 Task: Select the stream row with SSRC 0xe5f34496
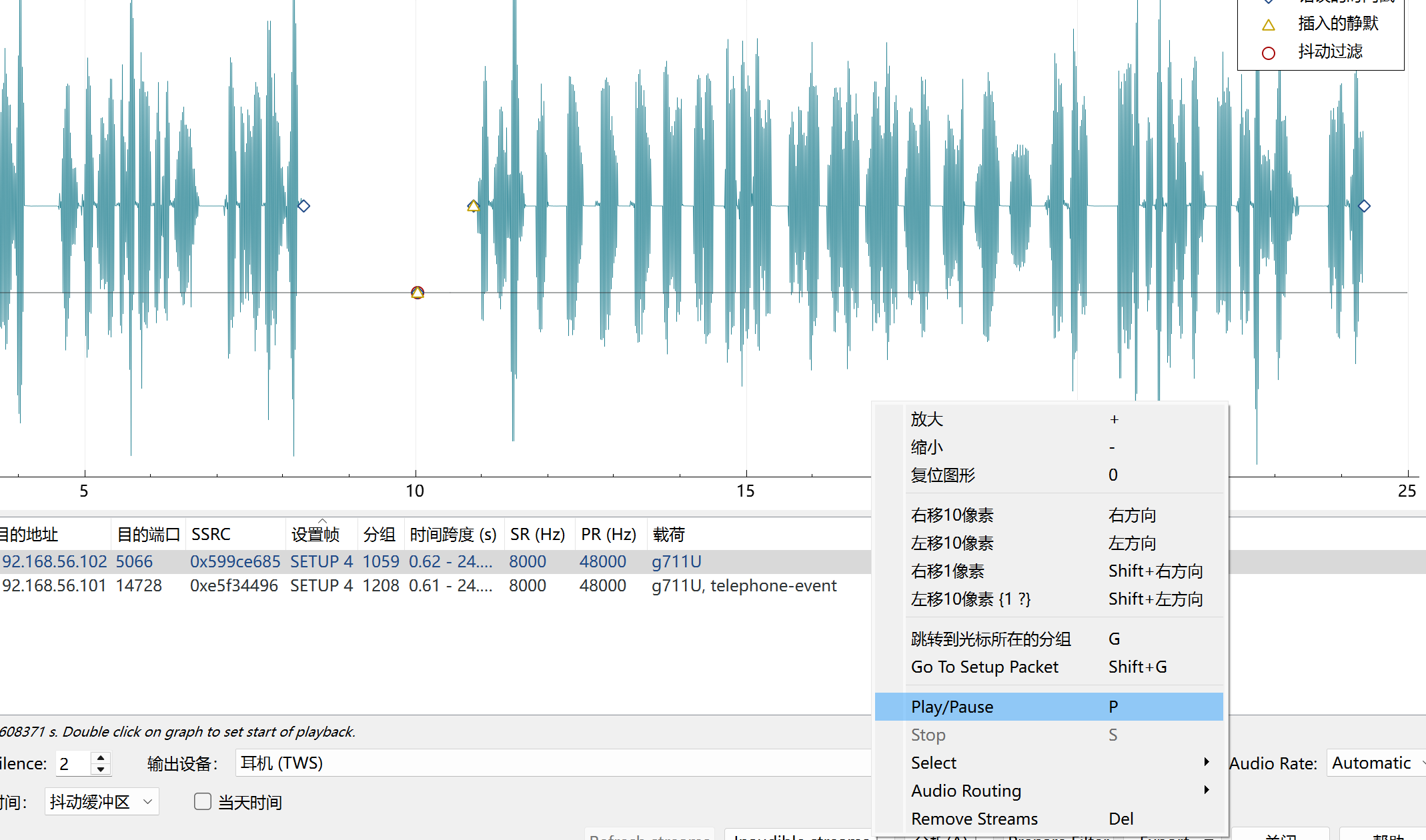pos(233,586)
